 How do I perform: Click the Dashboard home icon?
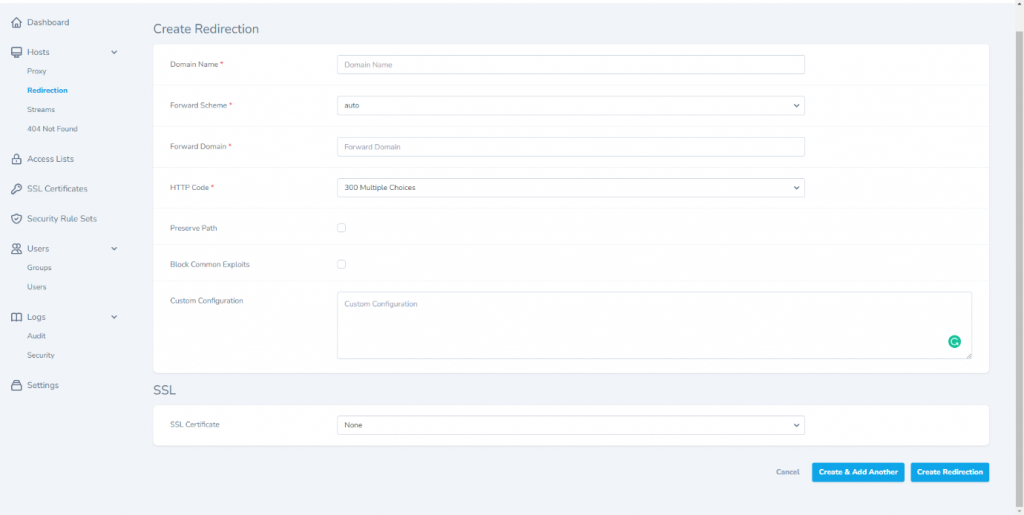pos(16,22)
